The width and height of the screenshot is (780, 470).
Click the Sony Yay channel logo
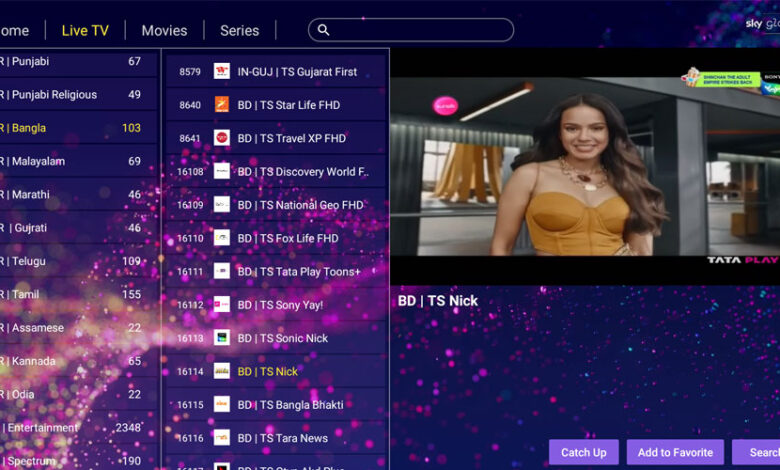(x=222, y=304)
